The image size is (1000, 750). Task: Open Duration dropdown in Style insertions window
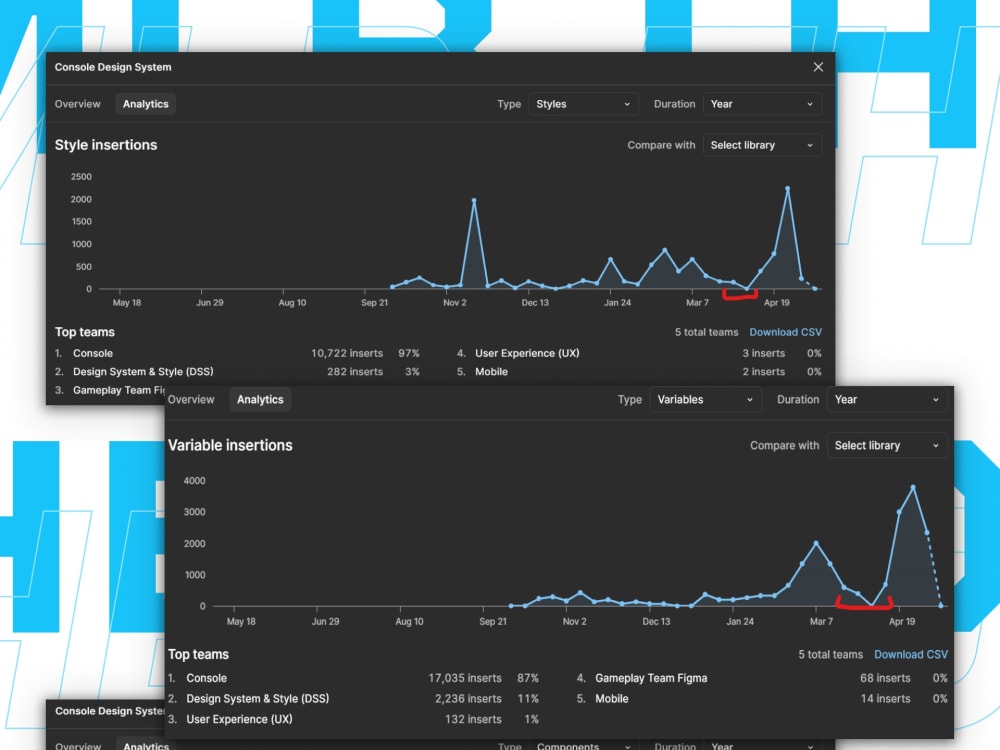click(x=762, y=104)
